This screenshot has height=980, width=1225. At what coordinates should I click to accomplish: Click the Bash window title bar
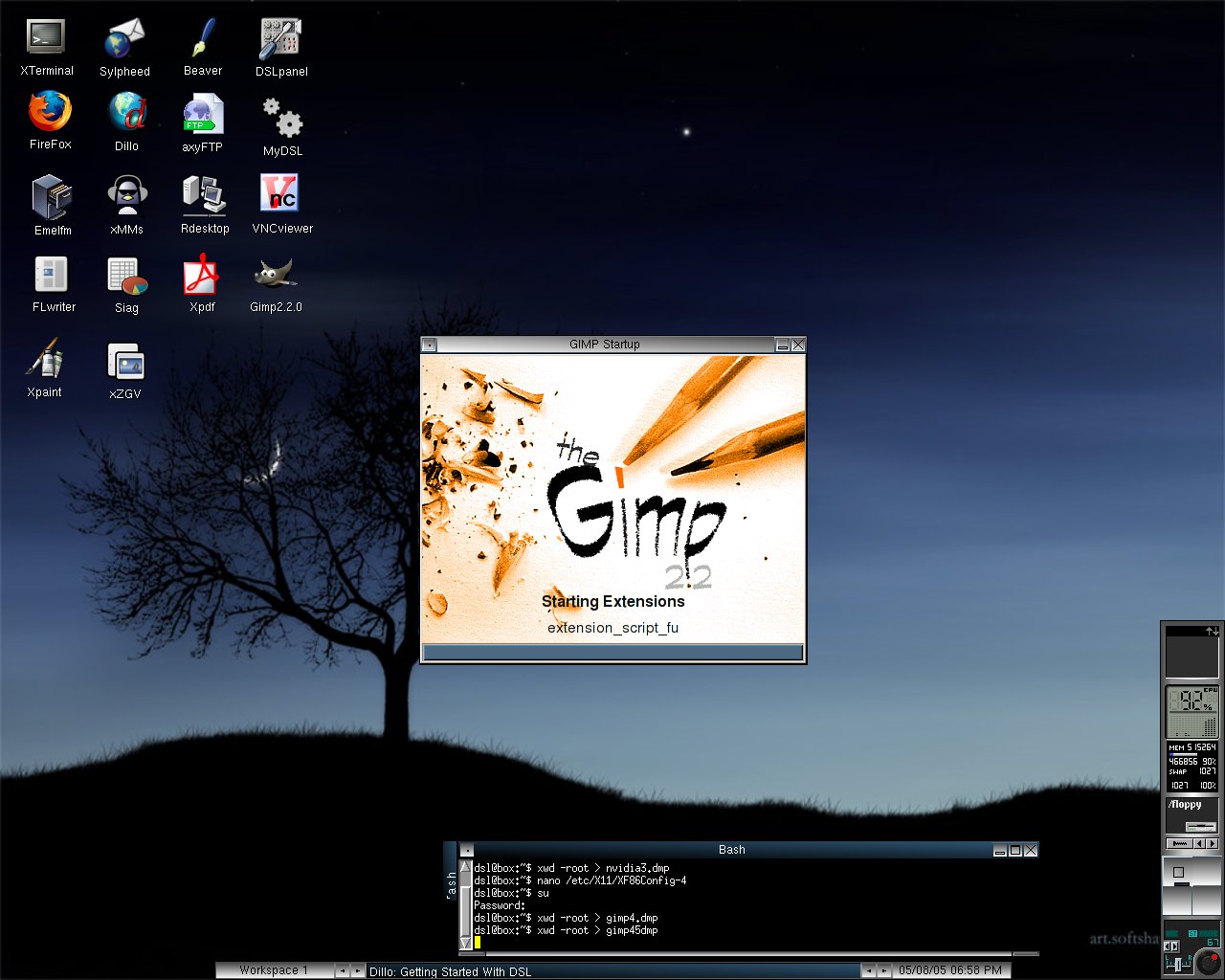(732, 850)
